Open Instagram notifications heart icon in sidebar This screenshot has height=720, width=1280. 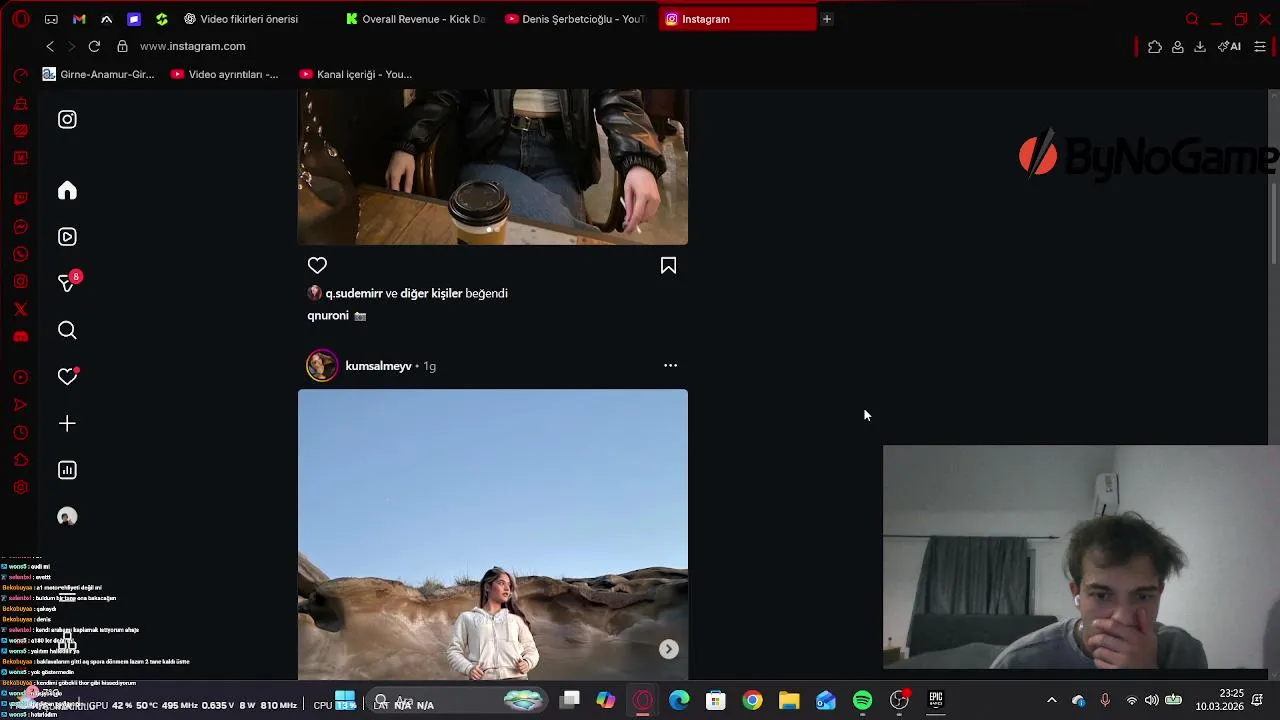point(67,376)
